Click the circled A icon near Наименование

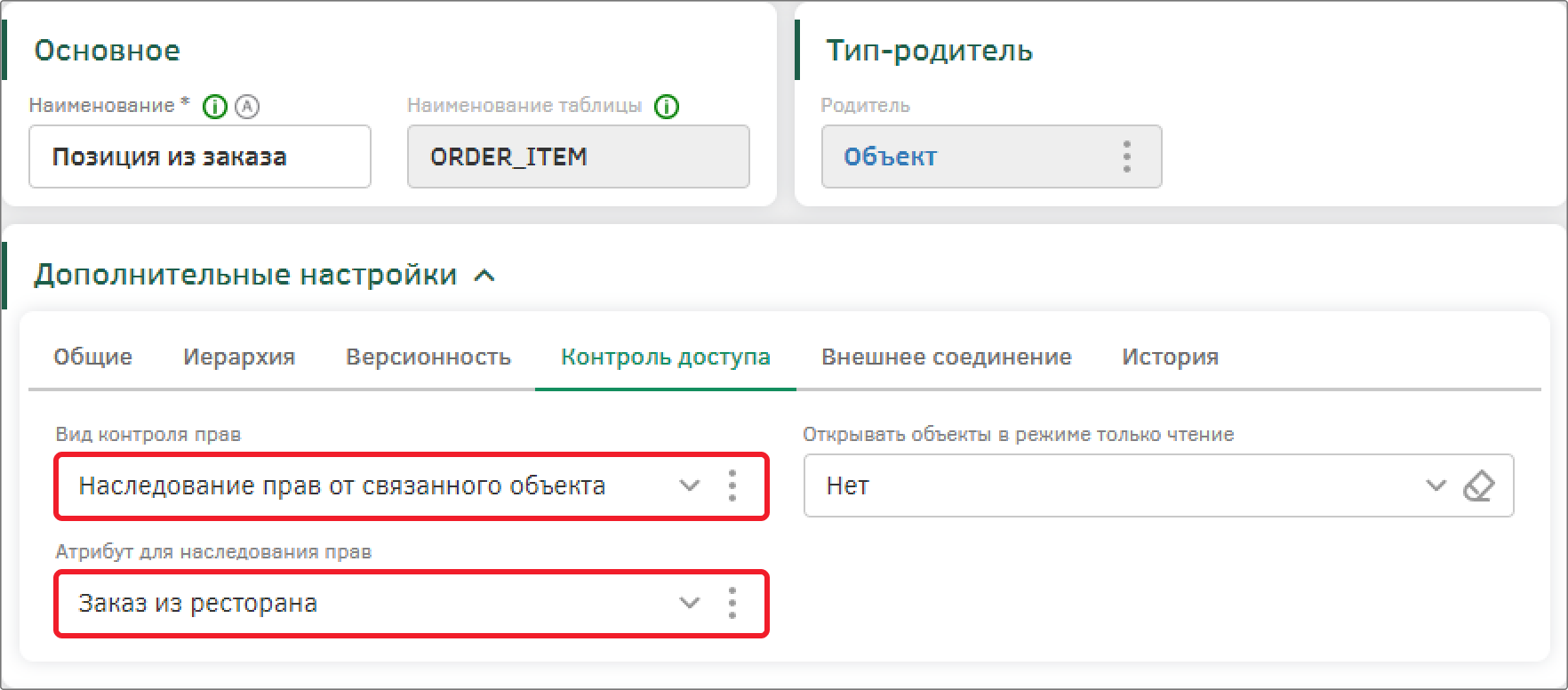(247, 107)
